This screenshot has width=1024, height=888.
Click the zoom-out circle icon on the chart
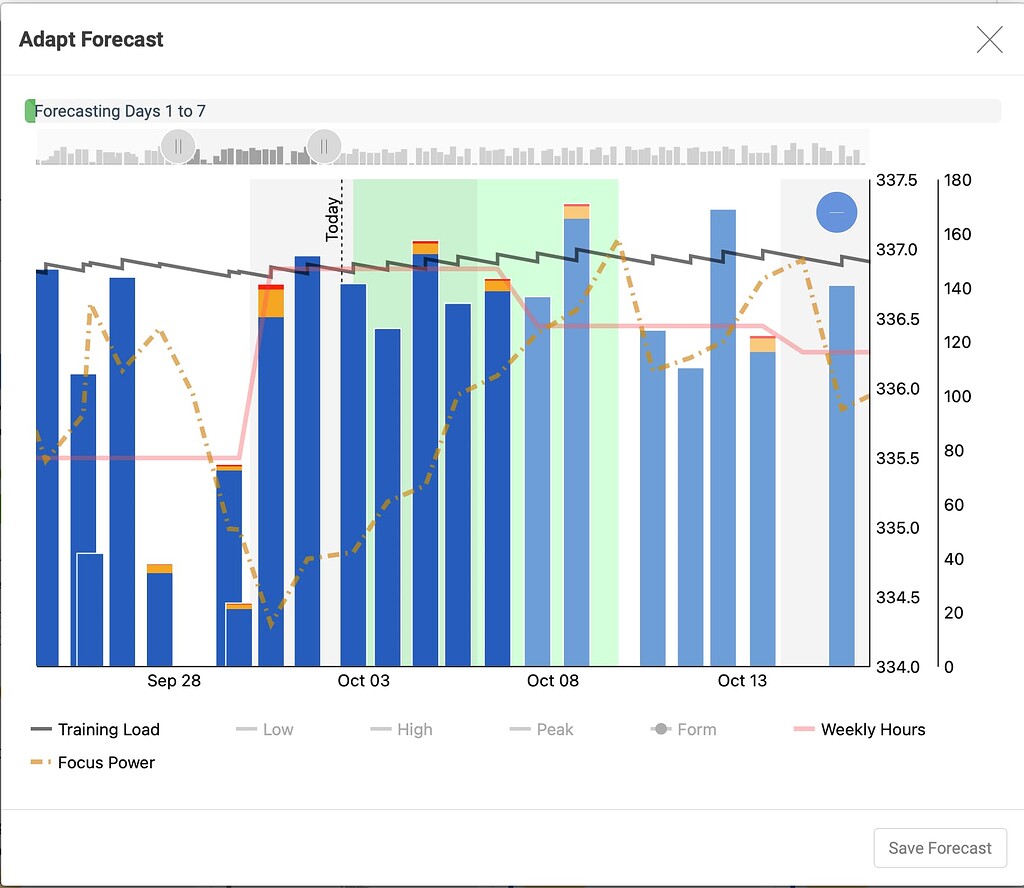pyautogui.click(x=836, y=212)
